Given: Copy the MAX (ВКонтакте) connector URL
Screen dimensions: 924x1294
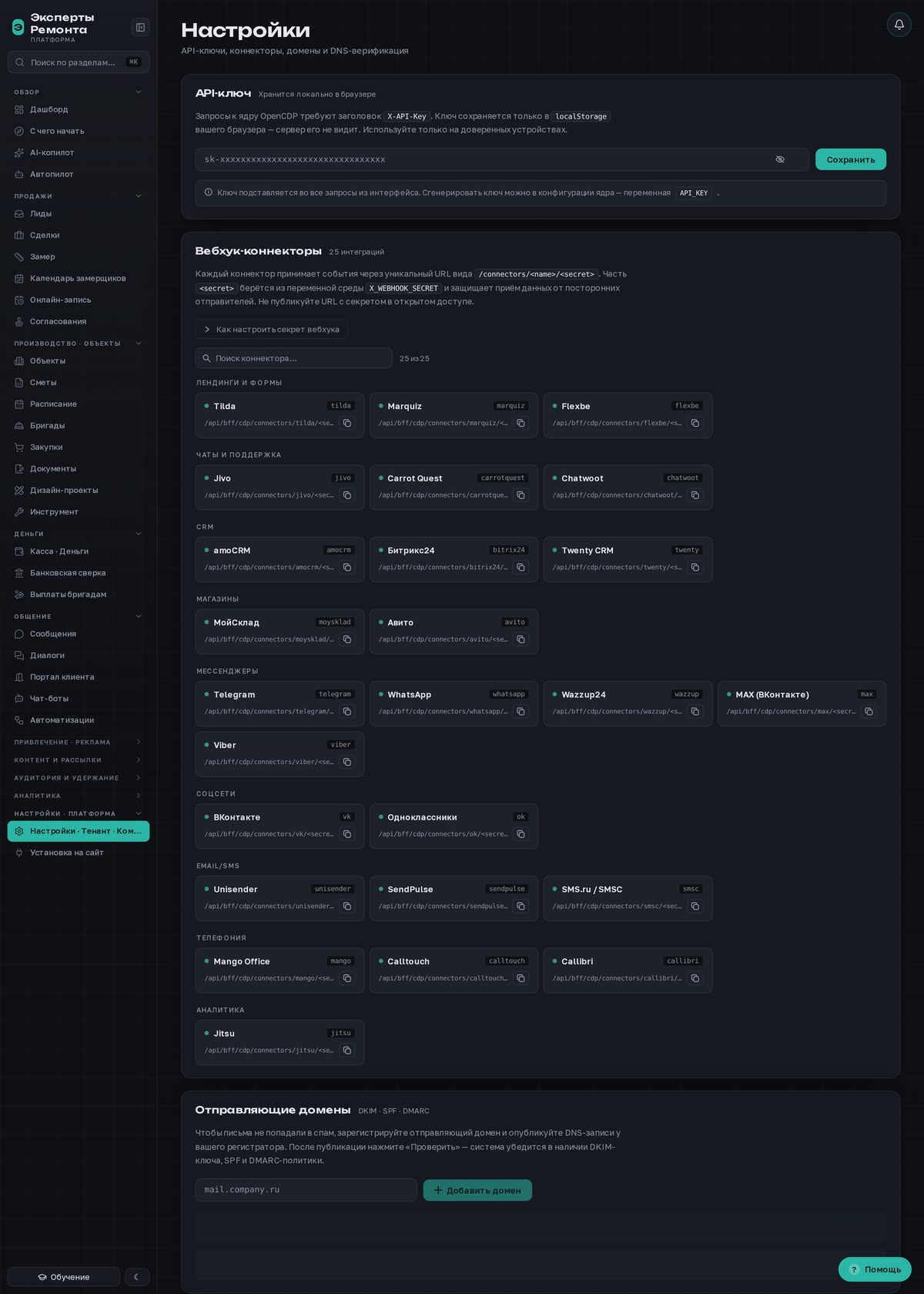Looking at the screenshot, I should (869, 712).
